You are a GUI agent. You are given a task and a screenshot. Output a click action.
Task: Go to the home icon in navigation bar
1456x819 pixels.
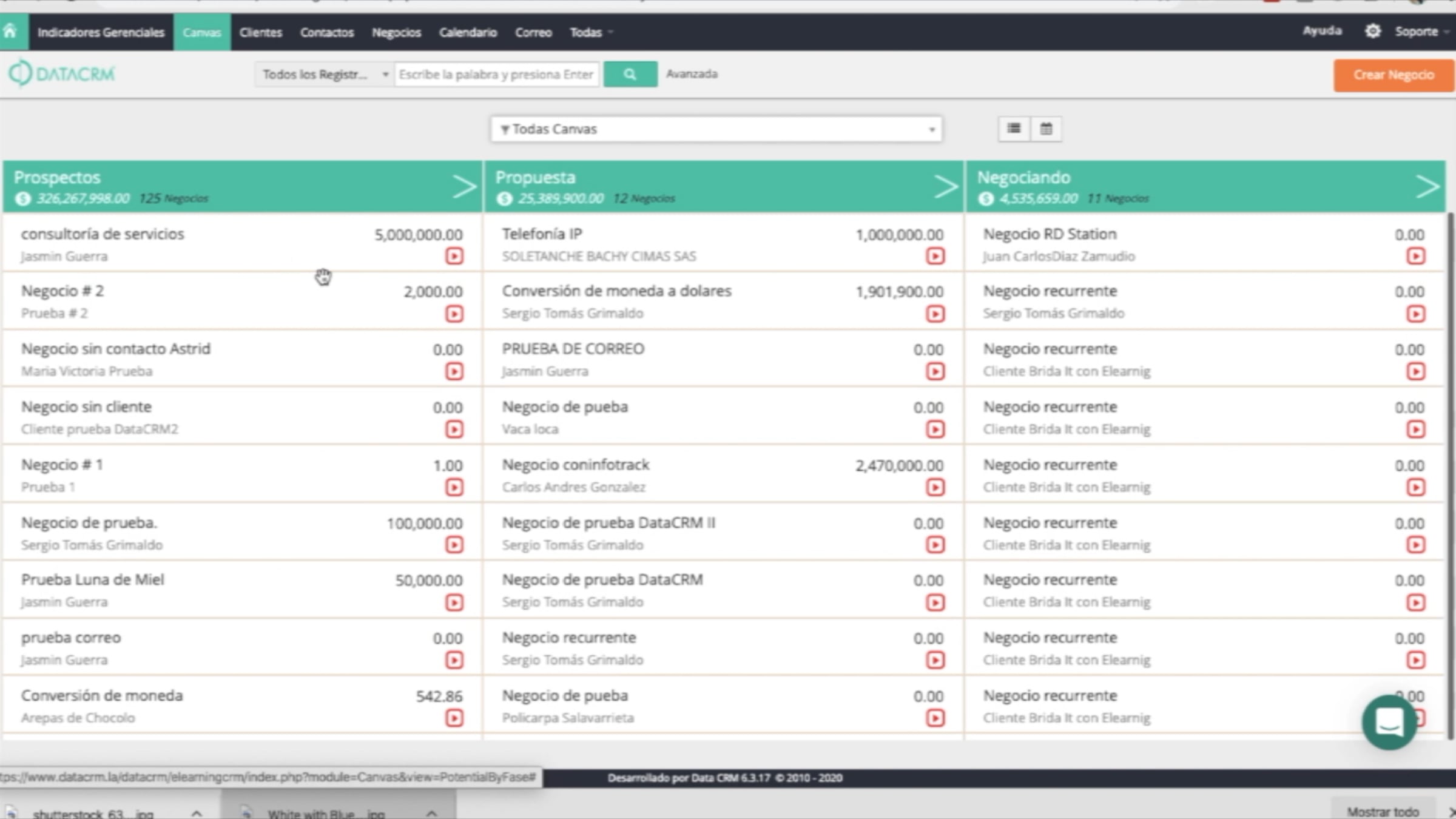pos(10,32)
